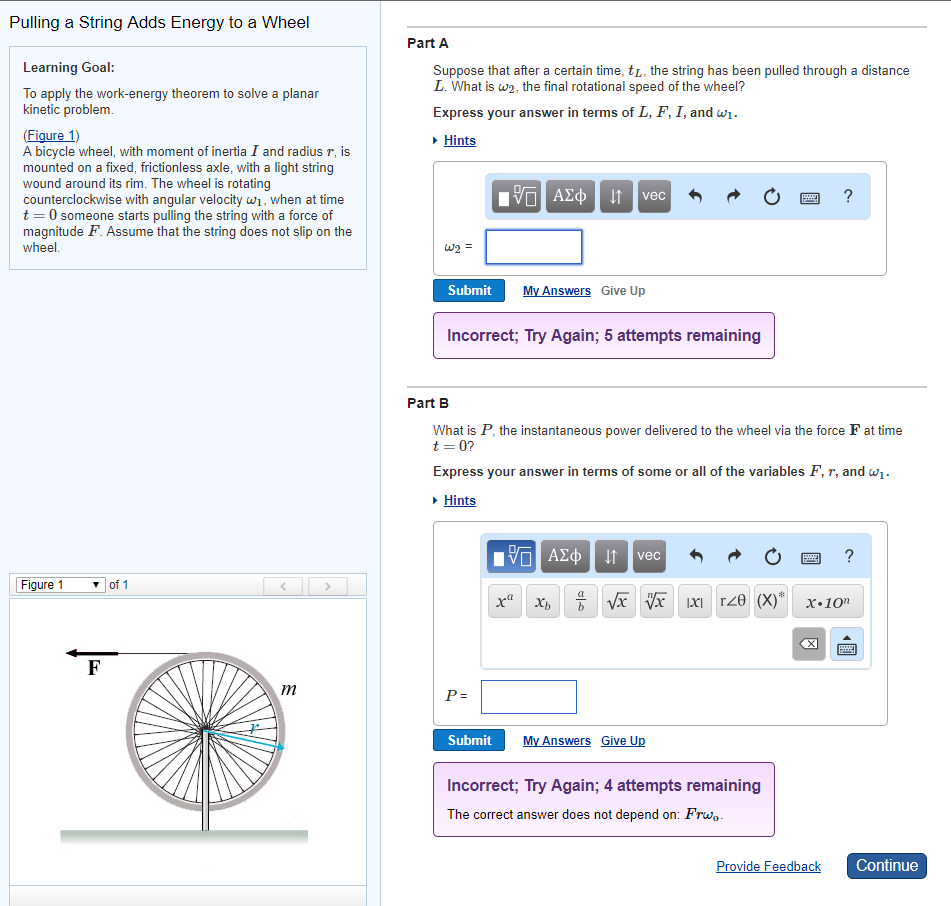Click the Provide Feedback link
Viewport: 951px width, 906px height.
point(768,866)
